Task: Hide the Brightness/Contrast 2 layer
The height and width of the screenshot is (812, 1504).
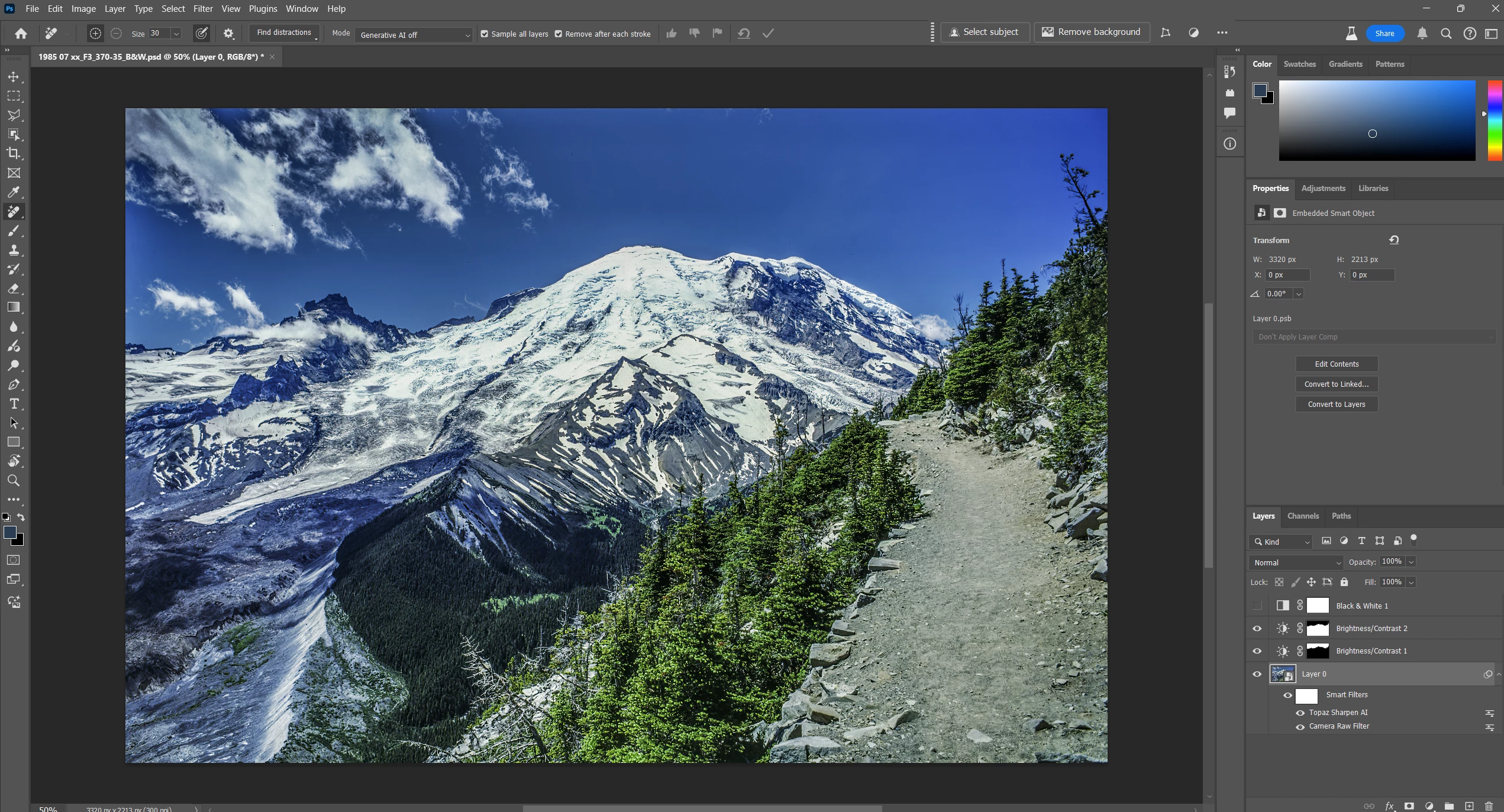Action: [1257, 628]
